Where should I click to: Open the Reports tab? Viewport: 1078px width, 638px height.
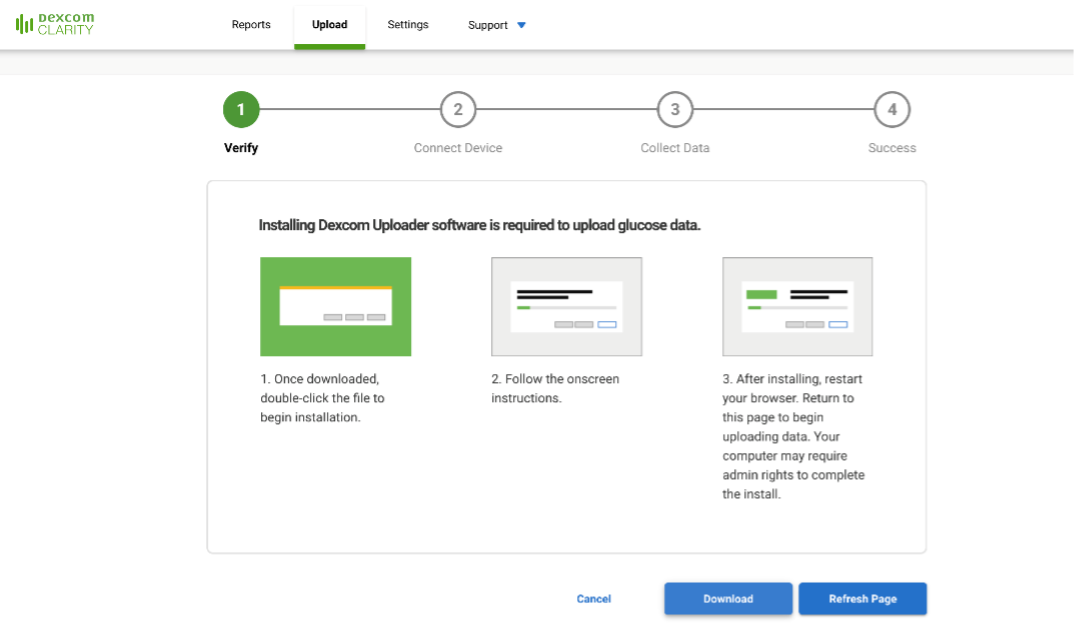251,25
